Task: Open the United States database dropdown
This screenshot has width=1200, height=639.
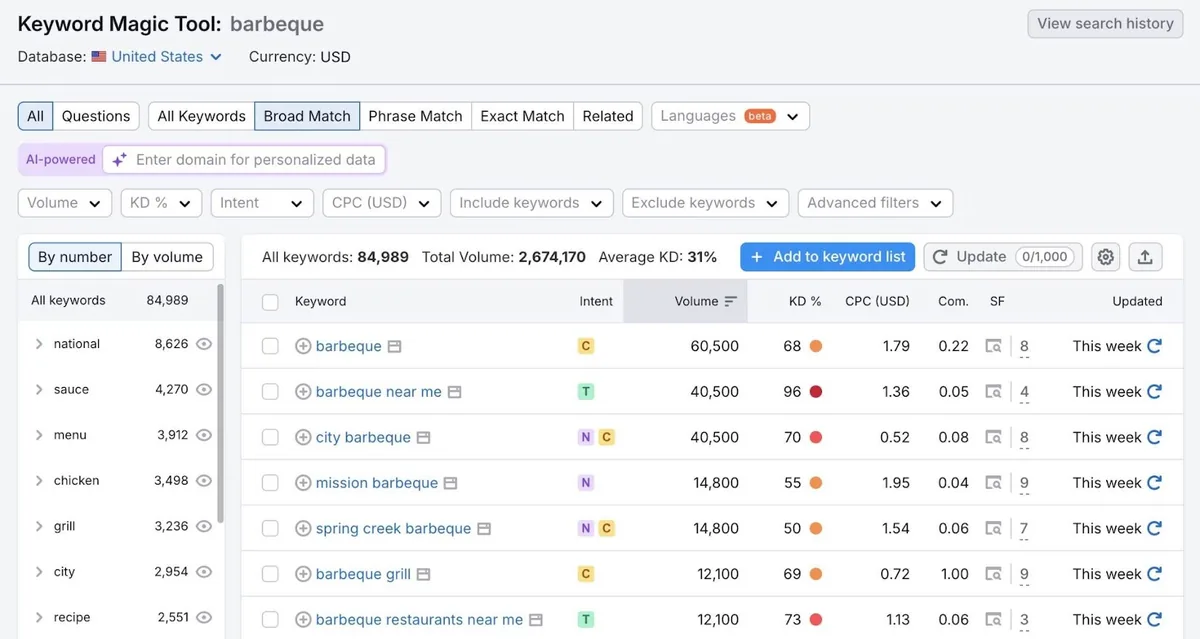Action: (x=157, y=57)
